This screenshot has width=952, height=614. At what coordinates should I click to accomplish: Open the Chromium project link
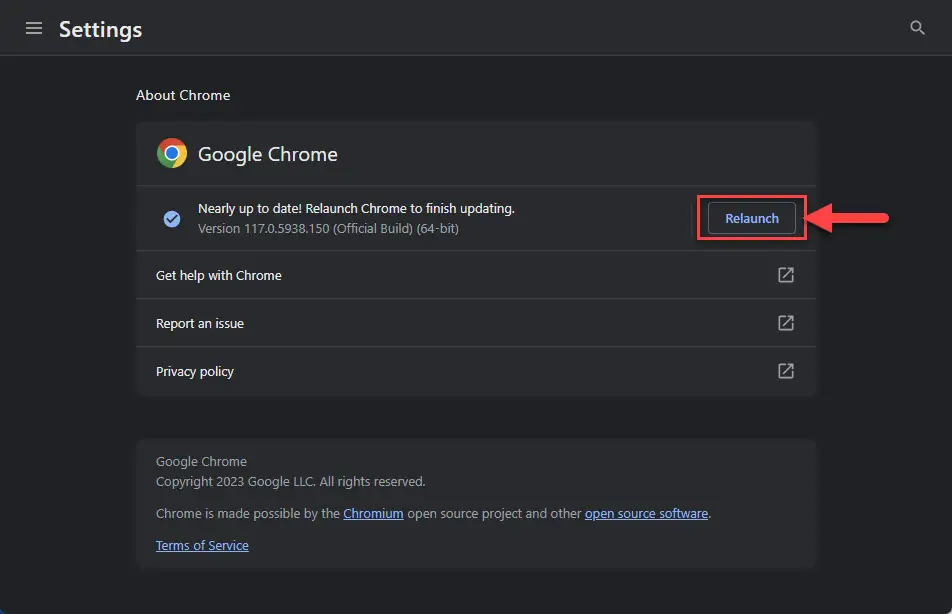click(x=373, y=514)
